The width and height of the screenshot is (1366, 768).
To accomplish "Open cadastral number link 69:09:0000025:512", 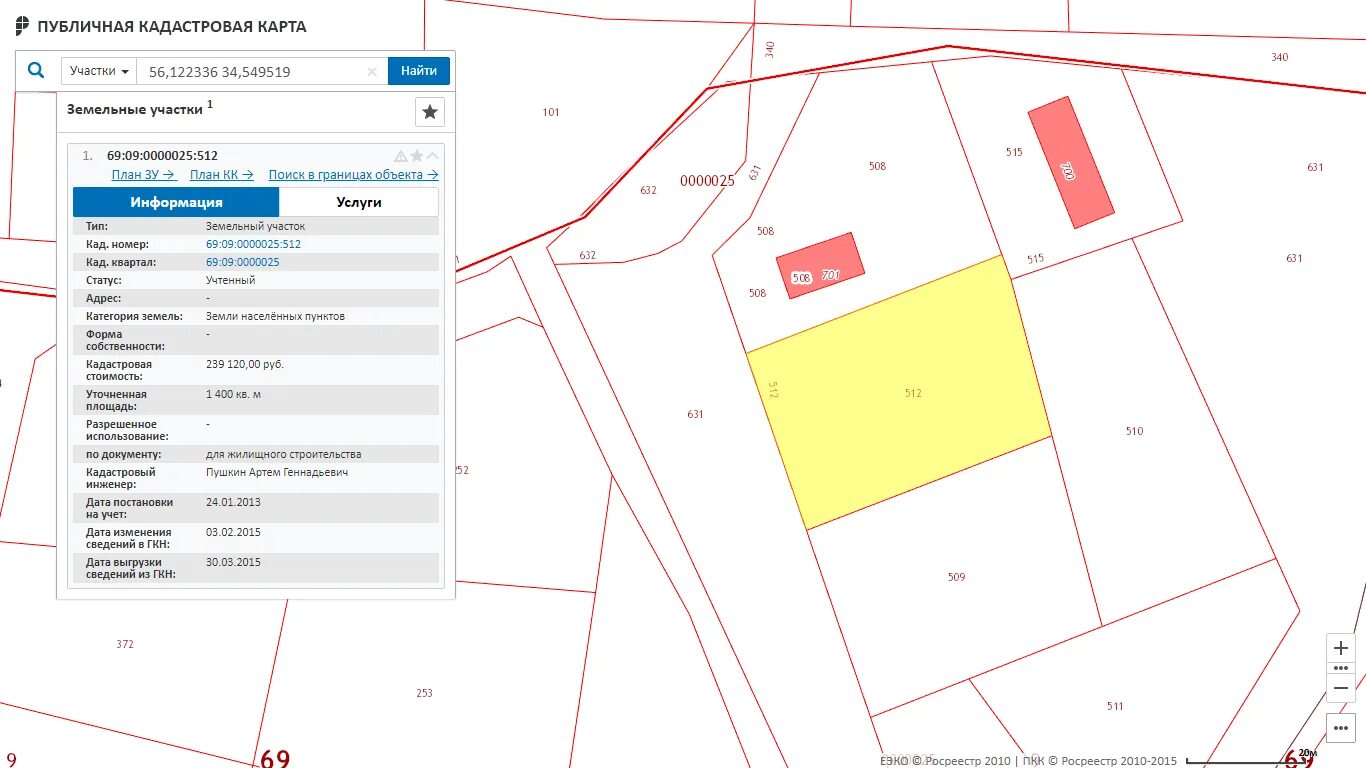I will pyautogui.click(x=253, y=244).
